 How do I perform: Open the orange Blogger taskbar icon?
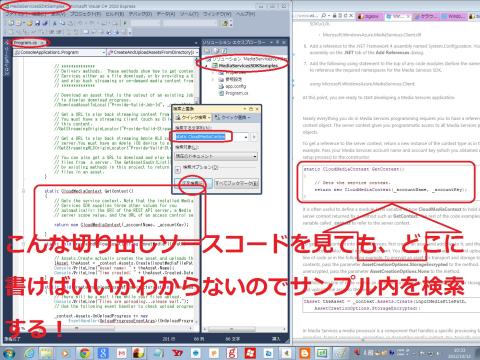[304, 353]
